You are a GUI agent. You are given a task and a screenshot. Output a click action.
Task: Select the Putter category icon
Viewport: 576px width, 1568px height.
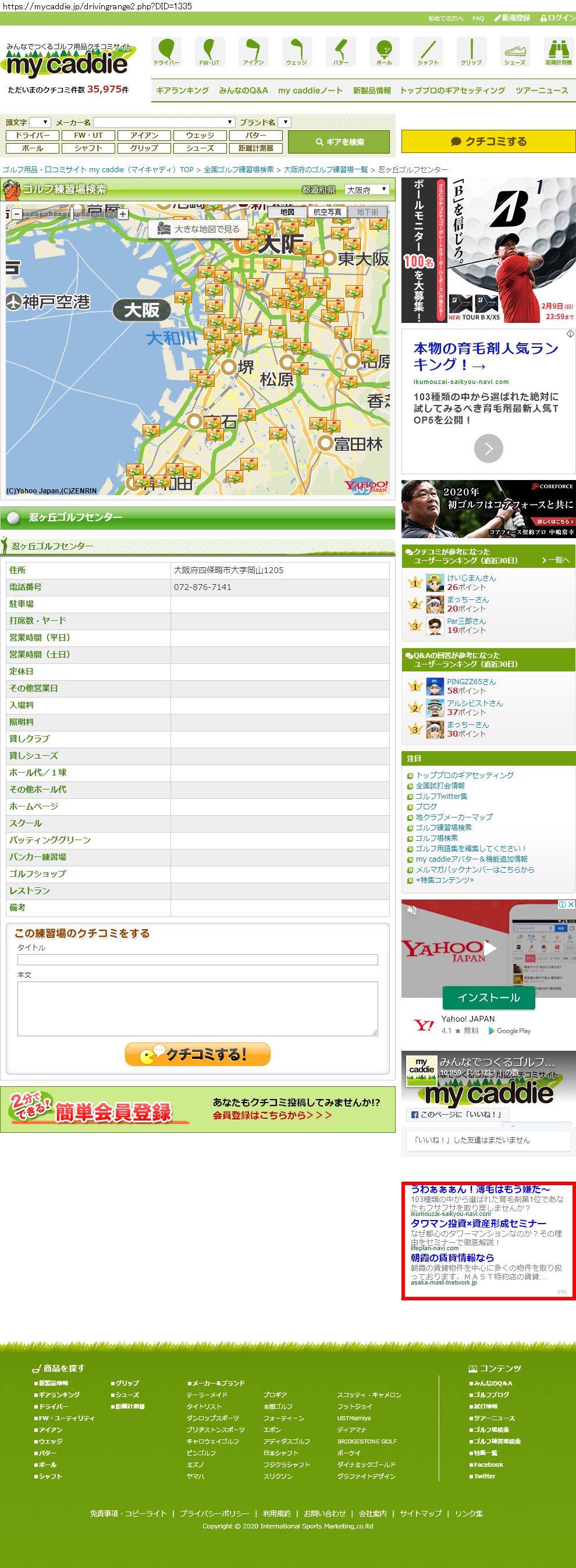tap(340, 52)
